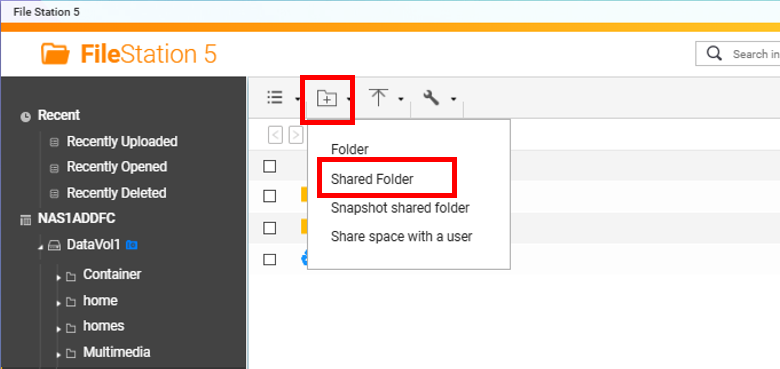Viewport: 780px width, 369px height.
Task: Collapse the DataVol1 volume node
Action: point(40,247)
